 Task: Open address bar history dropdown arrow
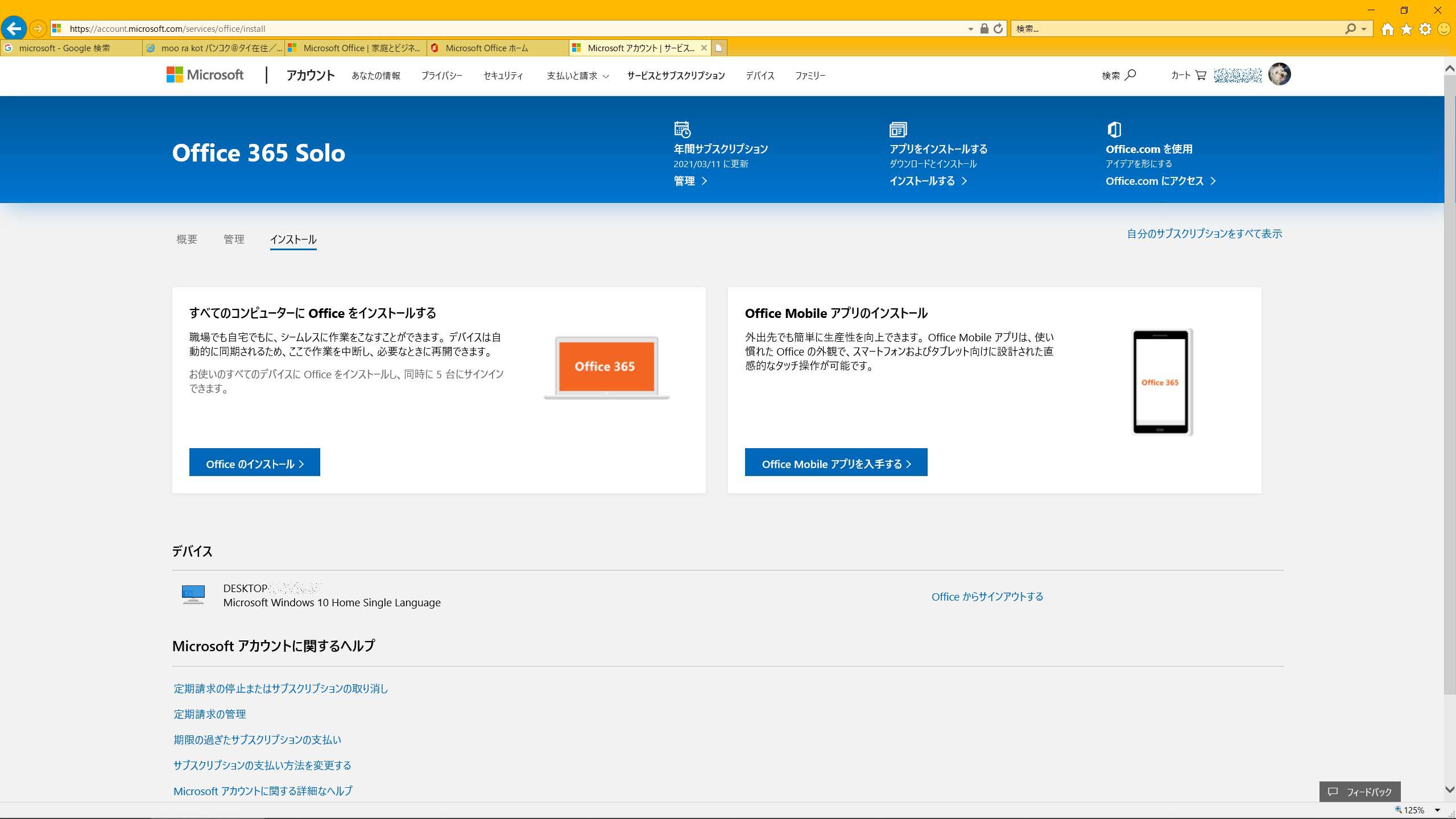click(x=971, y=29)
